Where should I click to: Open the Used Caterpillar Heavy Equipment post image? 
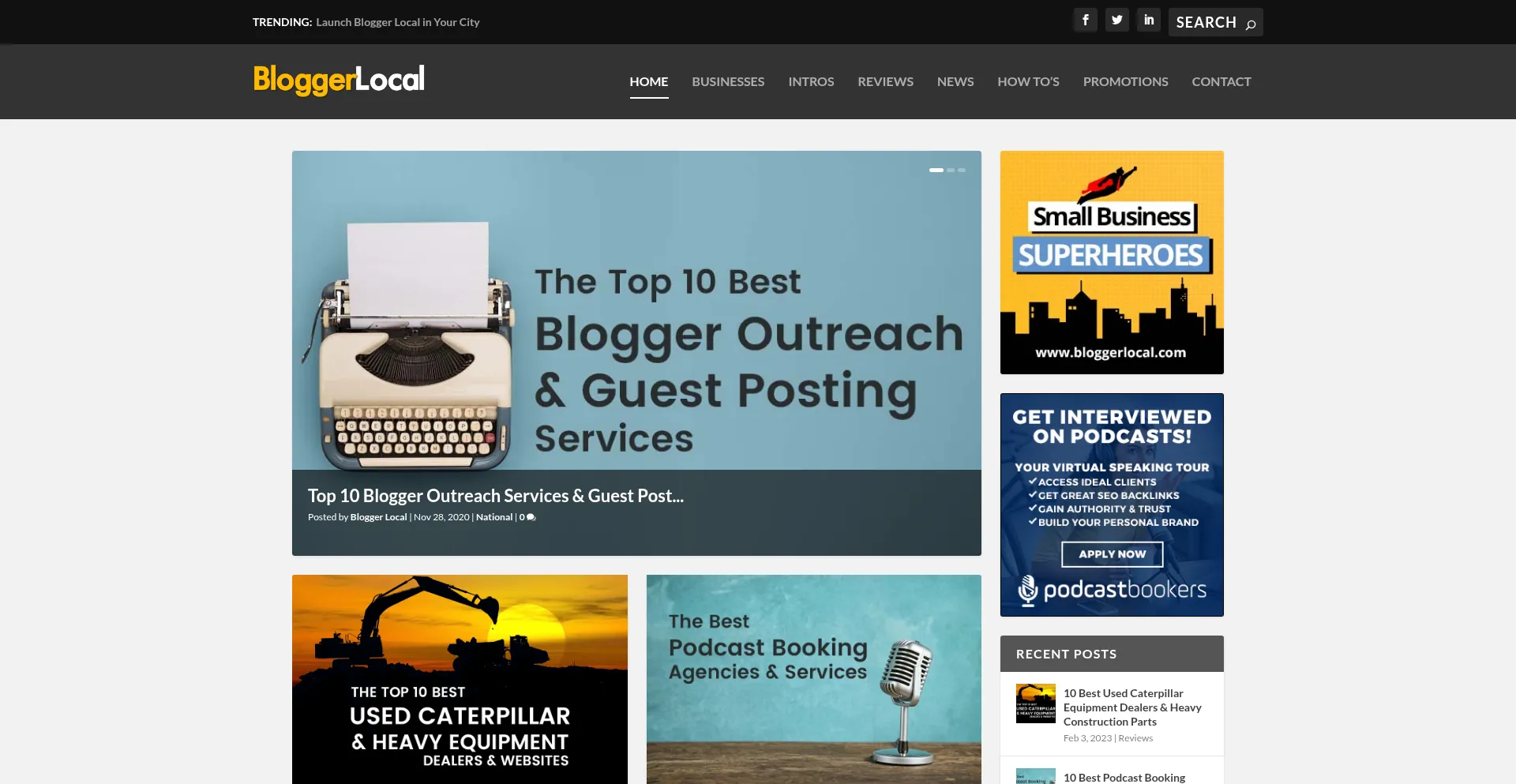tap(460, 679)
